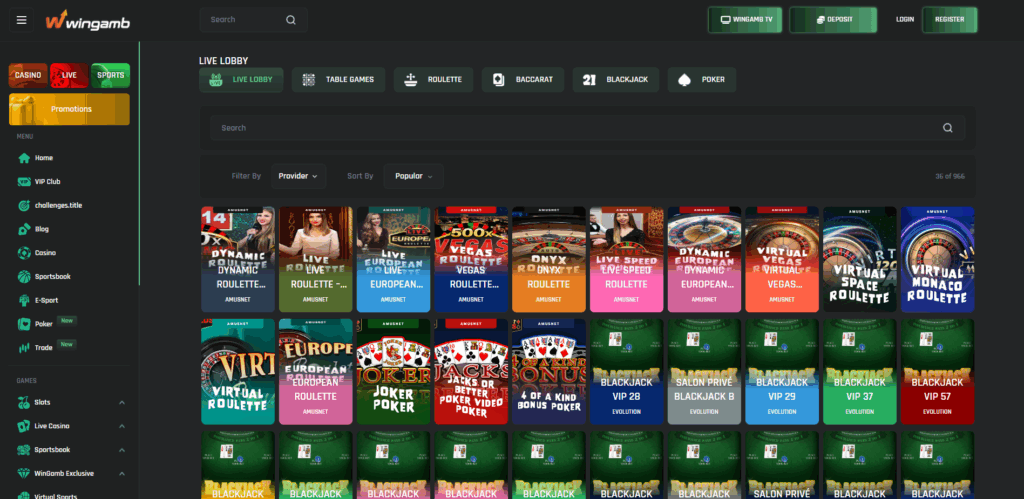
Task: Click the Wingamb TV monitor icon
Action: click(x=725, y=20)
